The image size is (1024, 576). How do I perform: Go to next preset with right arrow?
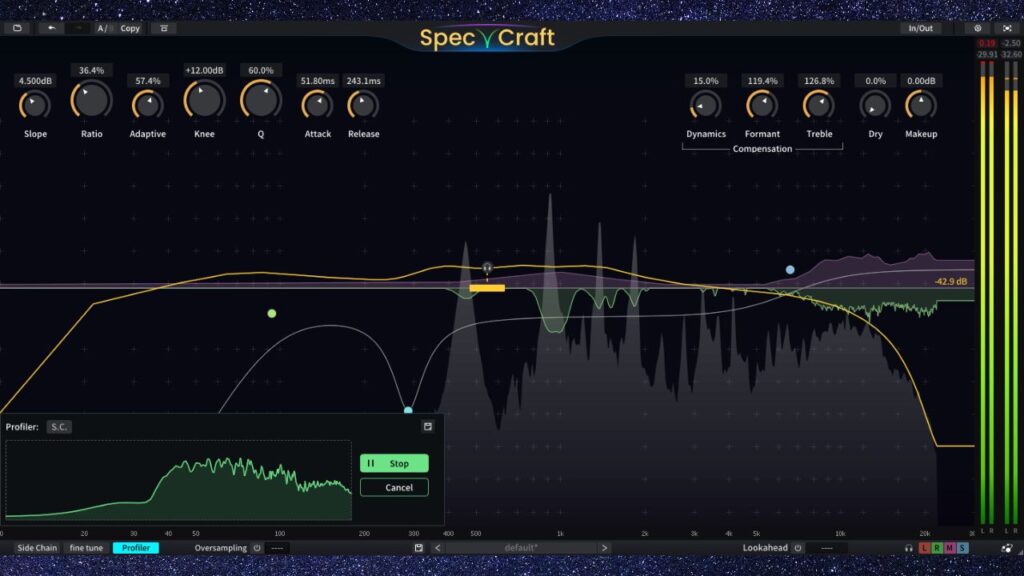pyautogui.click(x=604, y=548)
